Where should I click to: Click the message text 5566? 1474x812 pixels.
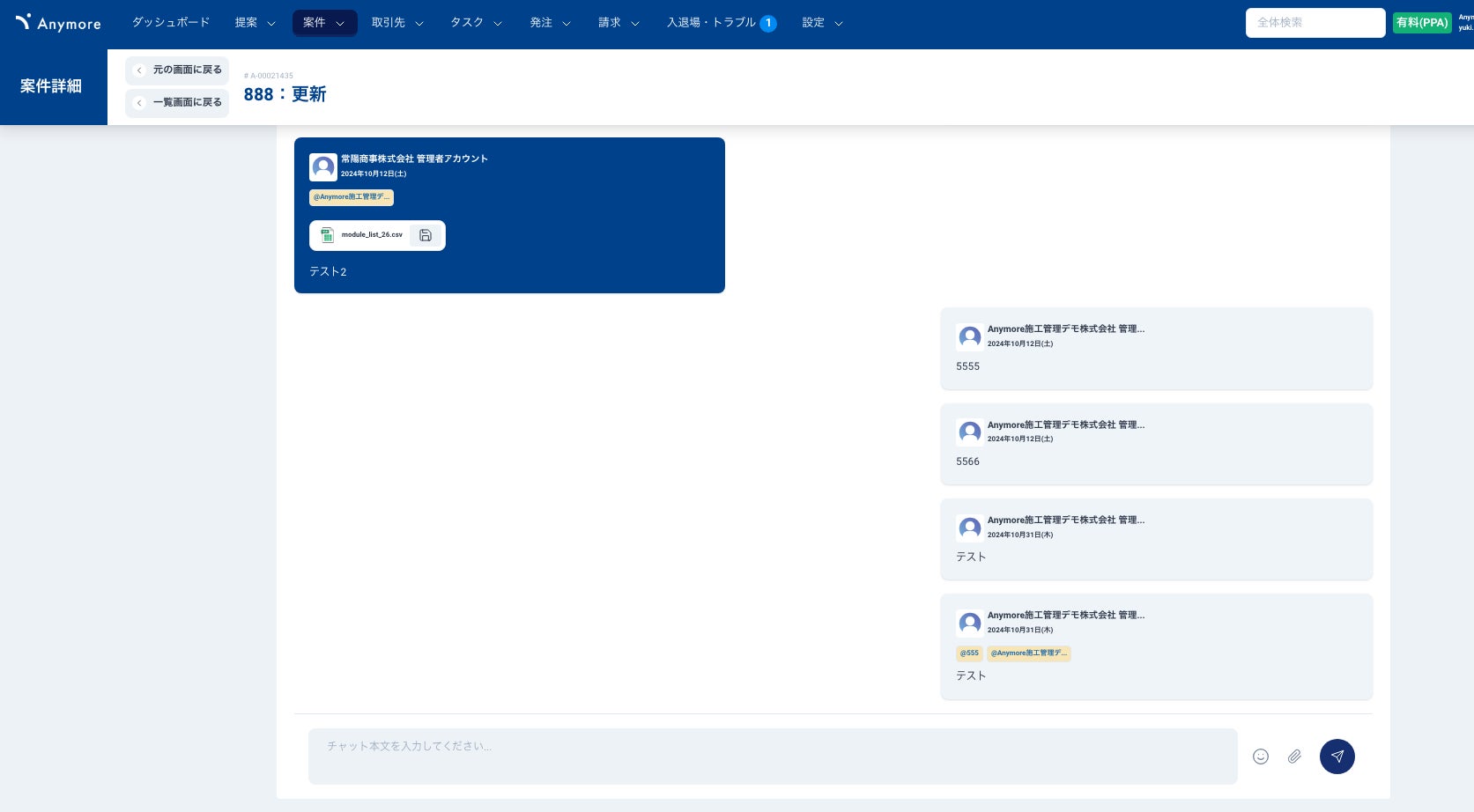click(967, 461)
